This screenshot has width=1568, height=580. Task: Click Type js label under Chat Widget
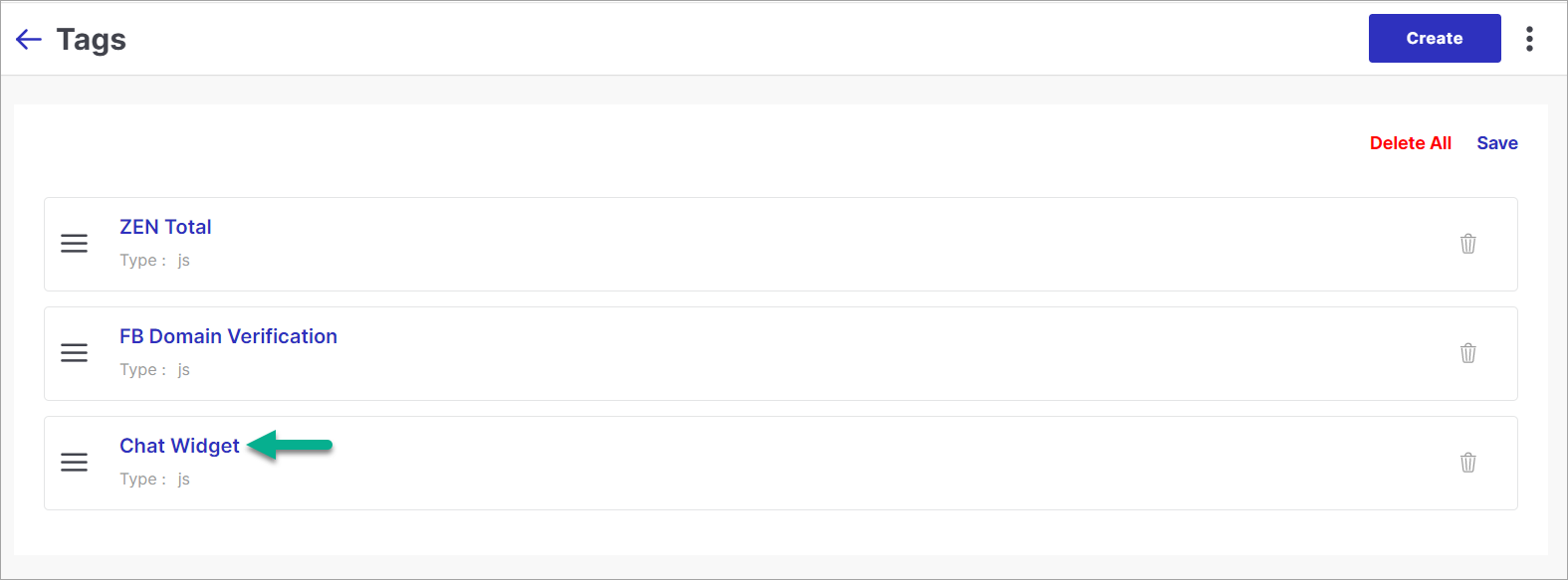point(154,480)
